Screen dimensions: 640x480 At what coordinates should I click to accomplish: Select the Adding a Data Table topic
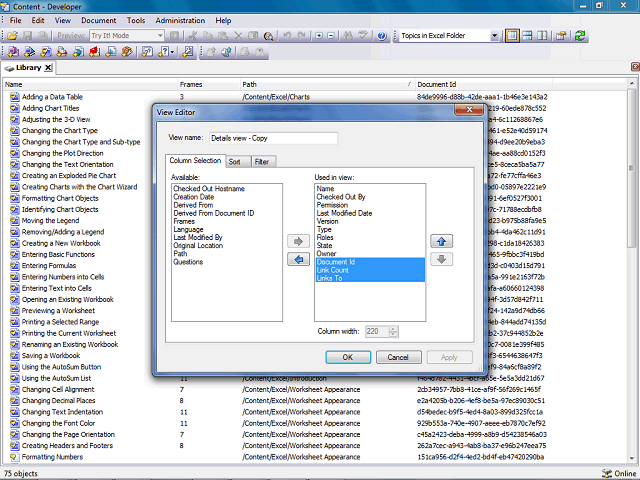coord(52,97)
